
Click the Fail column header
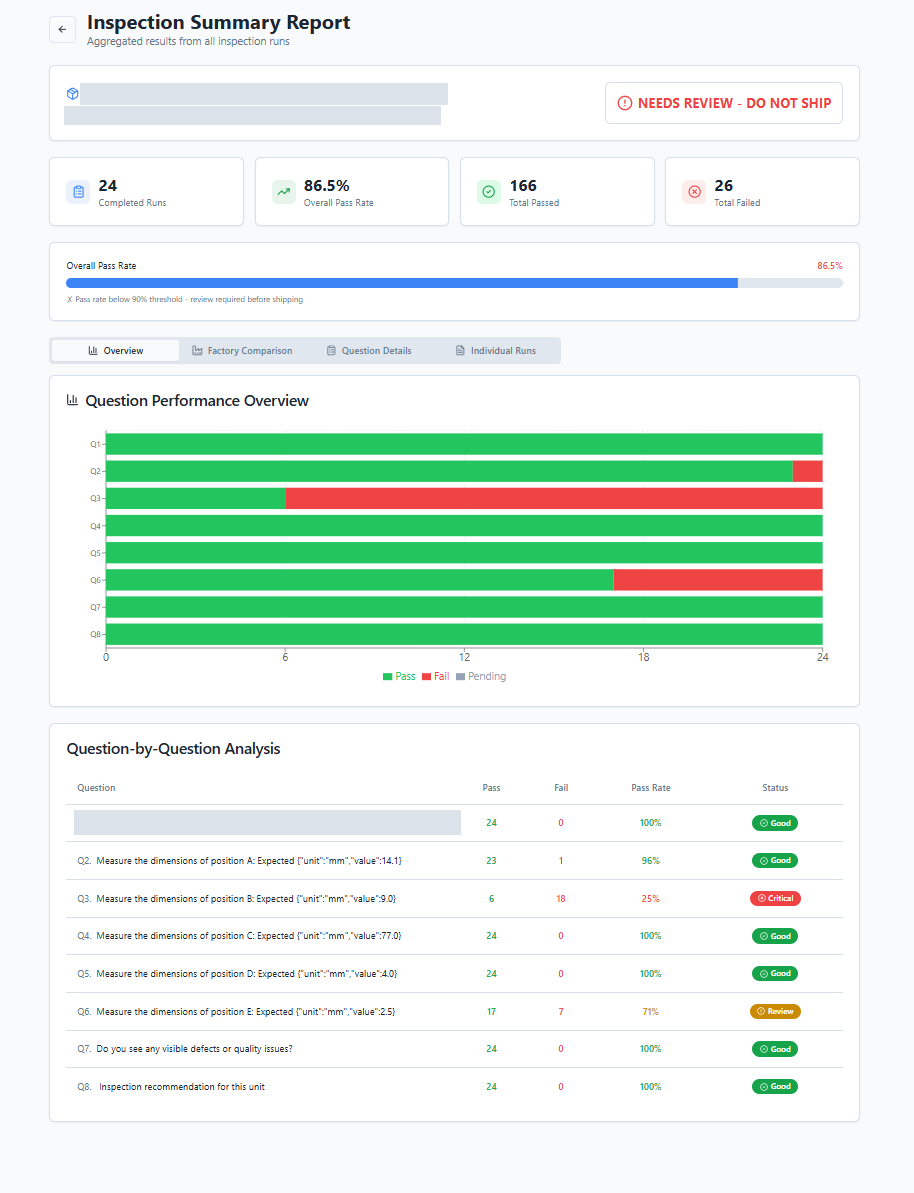[561, 787]
